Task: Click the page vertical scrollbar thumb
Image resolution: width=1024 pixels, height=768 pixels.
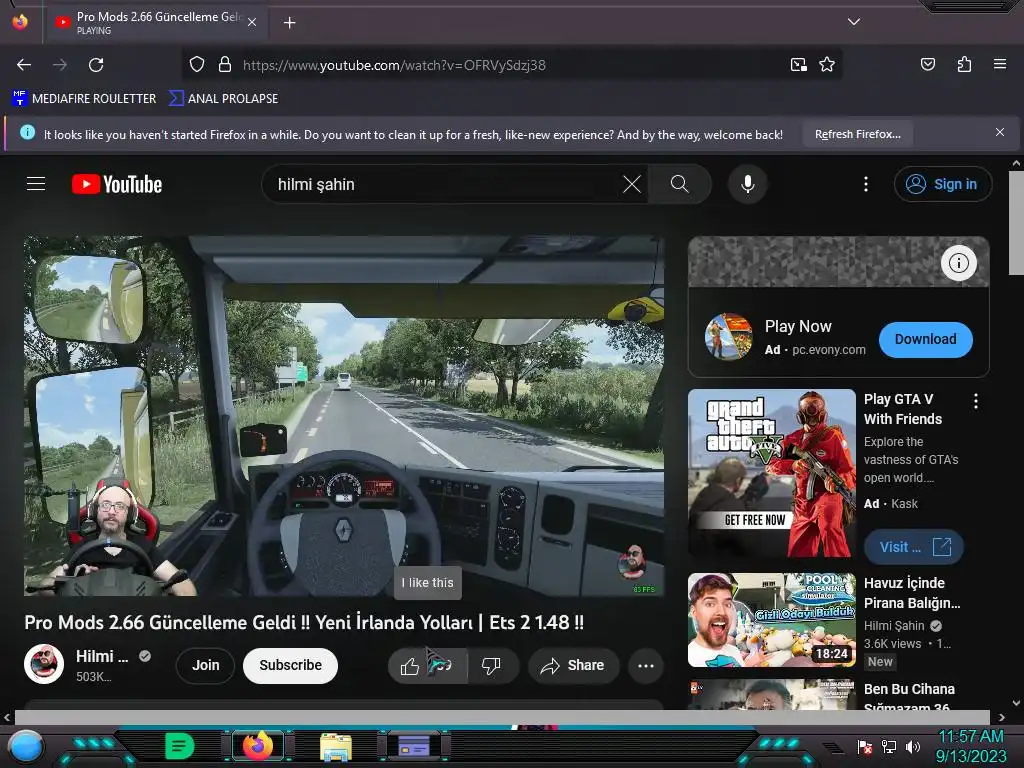Action: pos(1016,223)
